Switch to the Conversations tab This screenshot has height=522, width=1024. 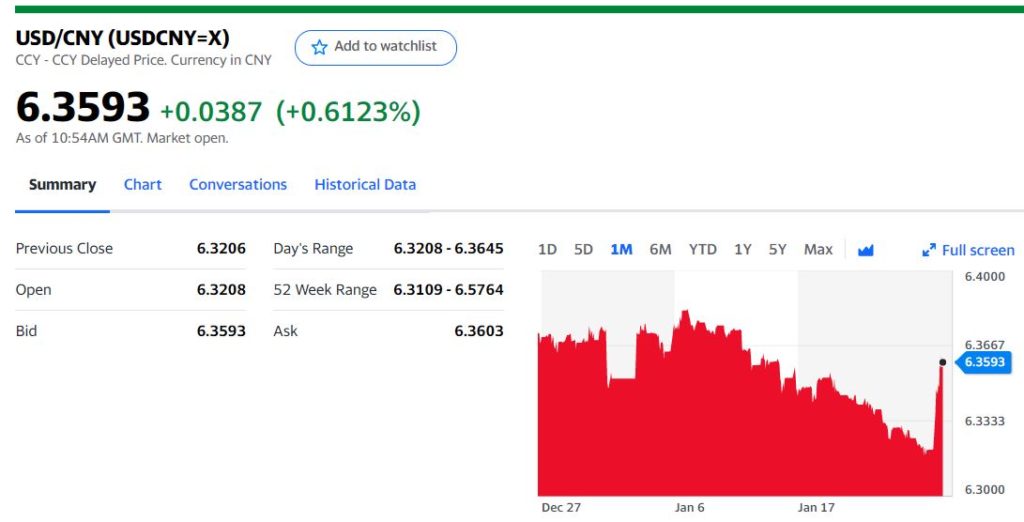click(238, 185)
